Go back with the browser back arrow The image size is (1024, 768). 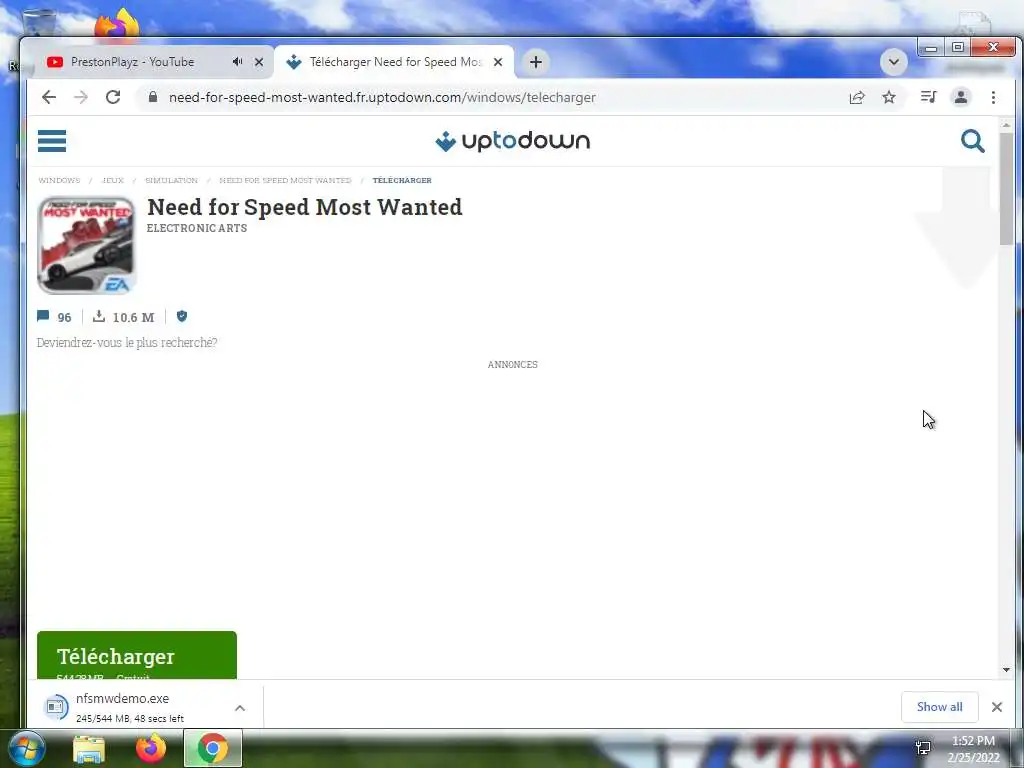pos(49,97)
